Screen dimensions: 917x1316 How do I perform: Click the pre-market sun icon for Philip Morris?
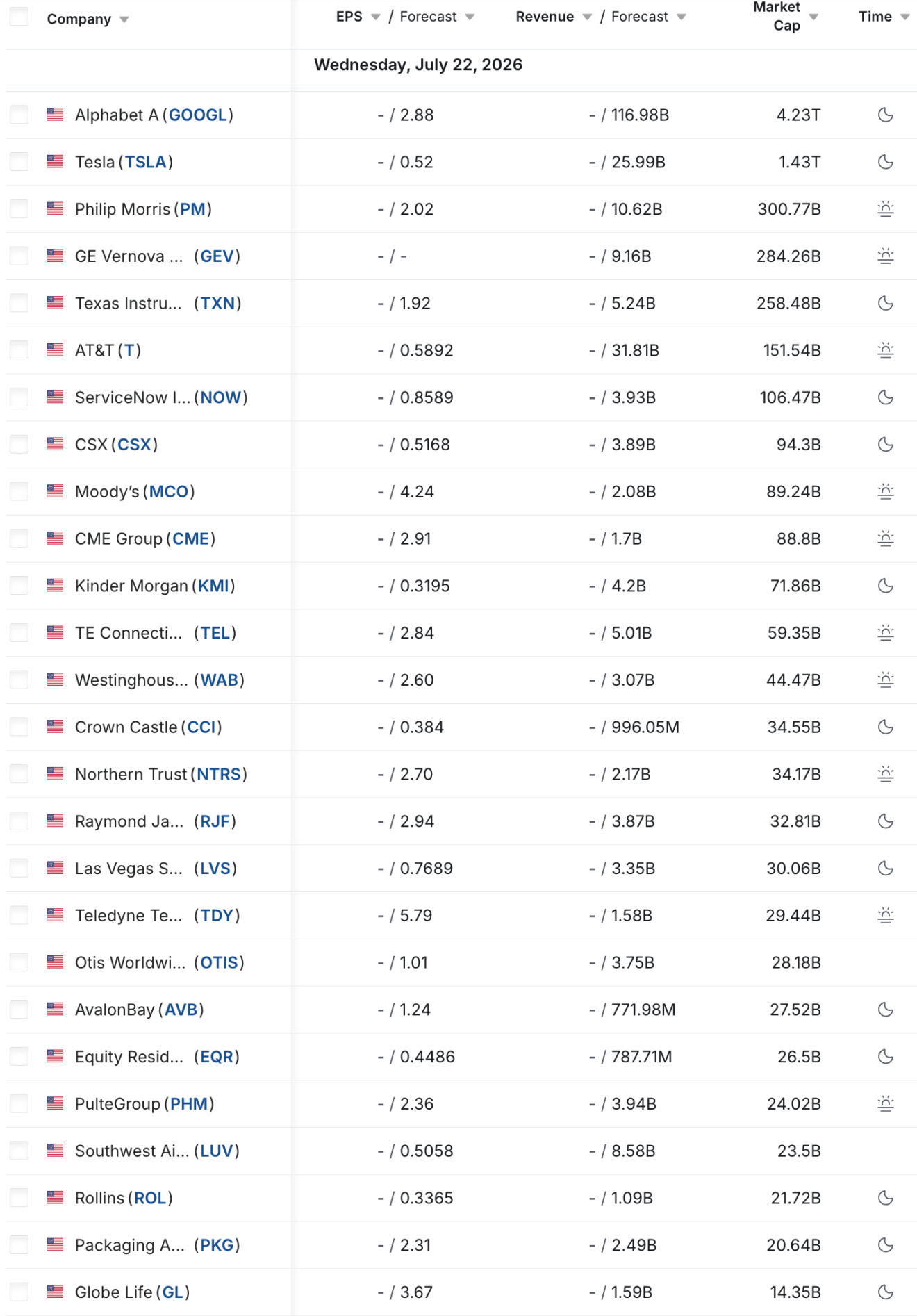(x=885, y=209)
